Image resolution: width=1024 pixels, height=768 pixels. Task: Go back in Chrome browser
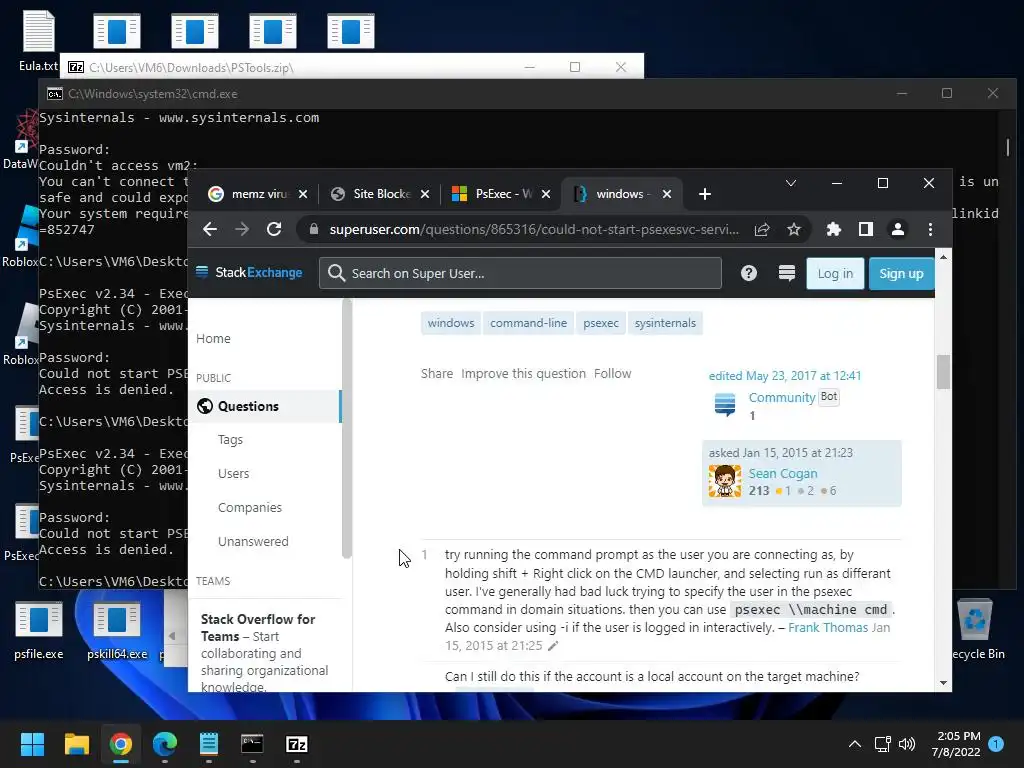[210, 229]
